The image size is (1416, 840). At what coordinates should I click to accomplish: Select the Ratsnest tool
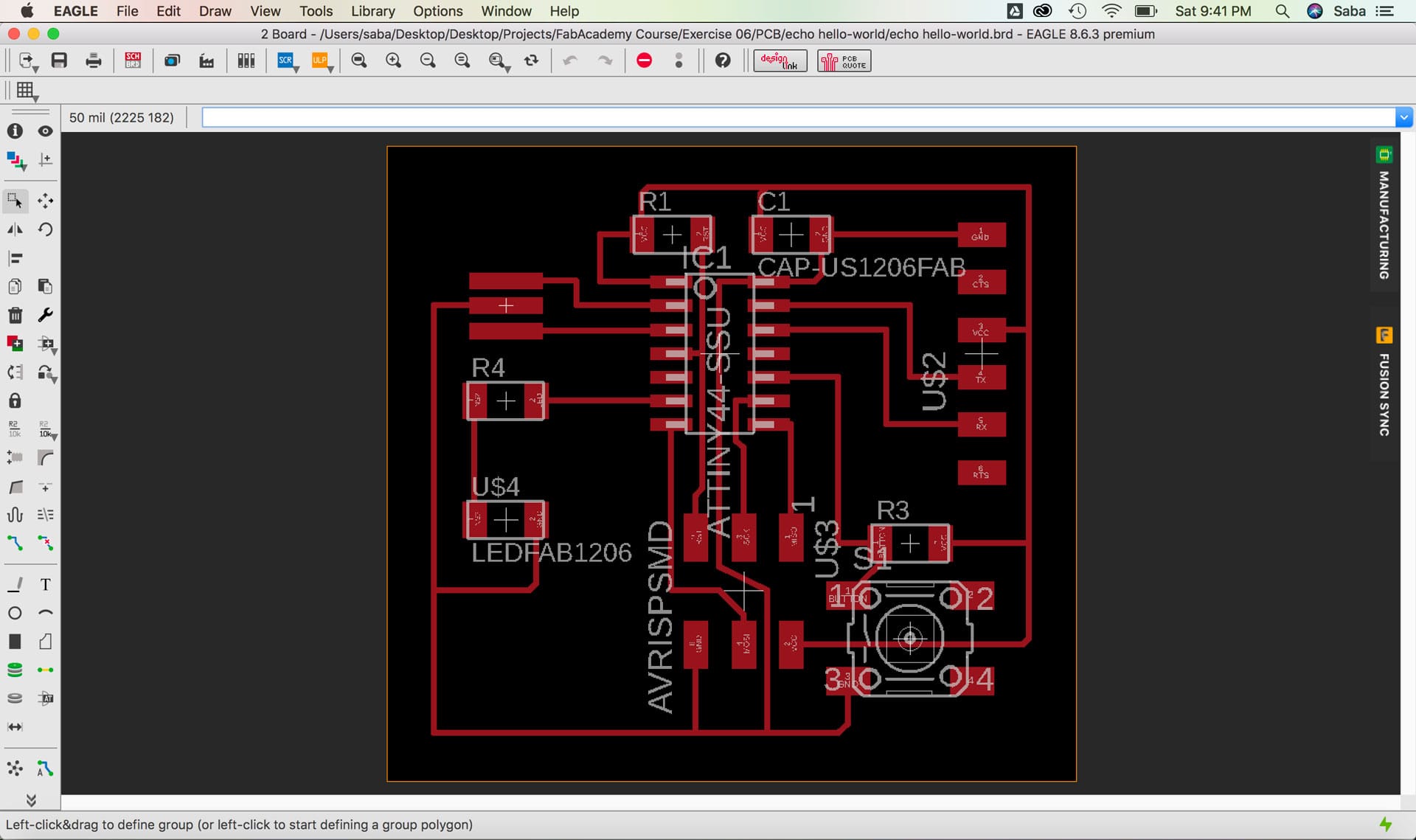(x=15, y=768)
